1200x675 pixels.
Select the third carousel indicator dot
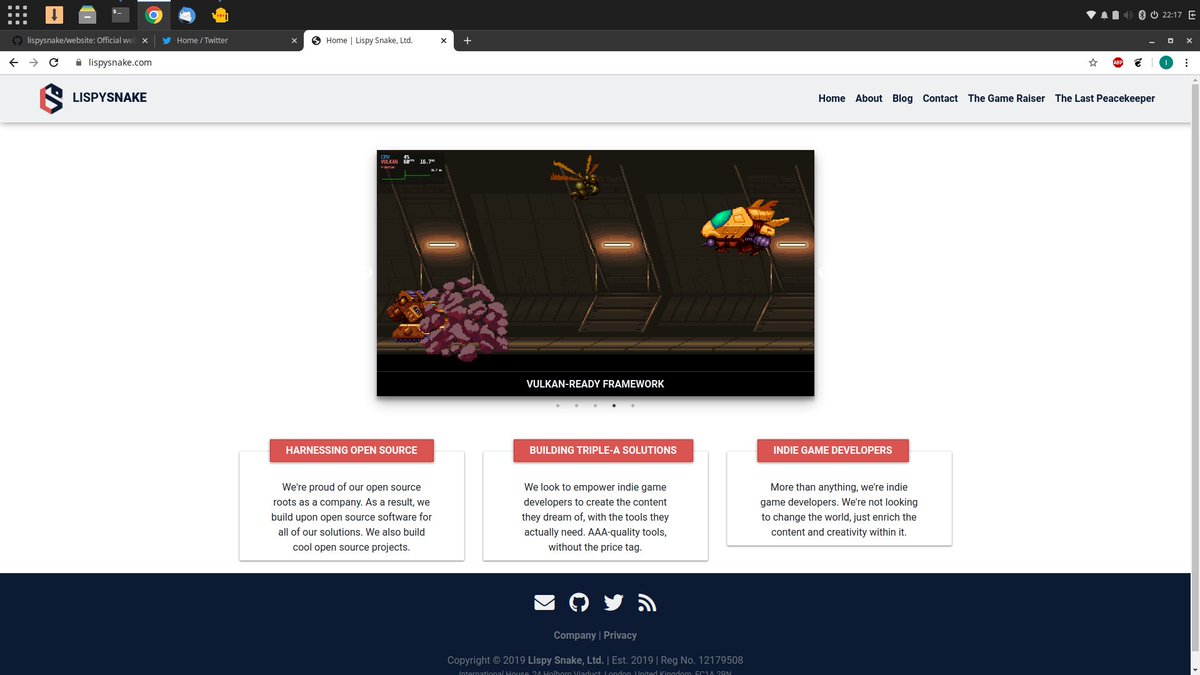pyautogui.click(x=595, y=406)
